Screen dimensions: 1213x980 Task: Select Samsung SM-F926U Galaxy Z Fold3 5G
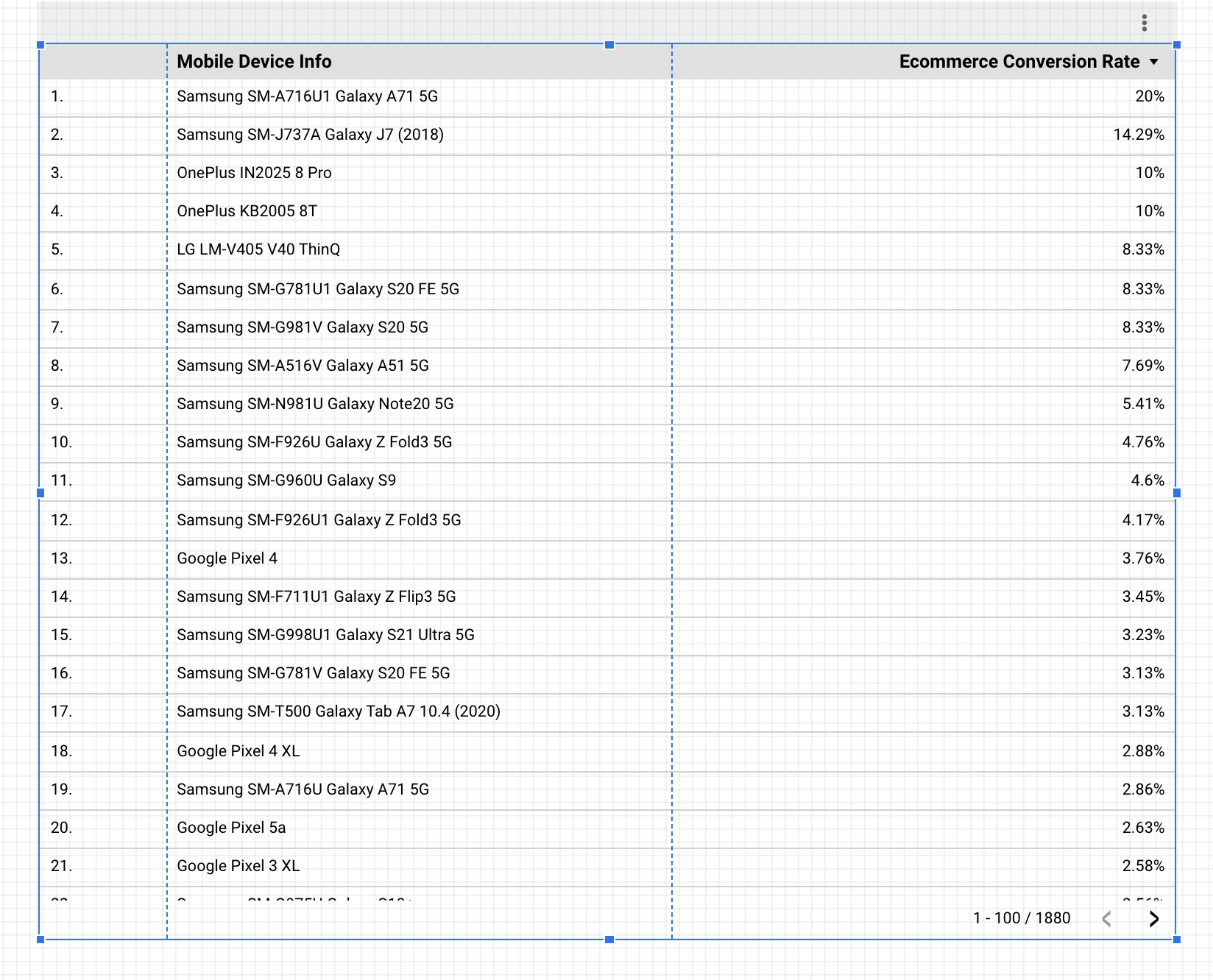pos(607,443)
